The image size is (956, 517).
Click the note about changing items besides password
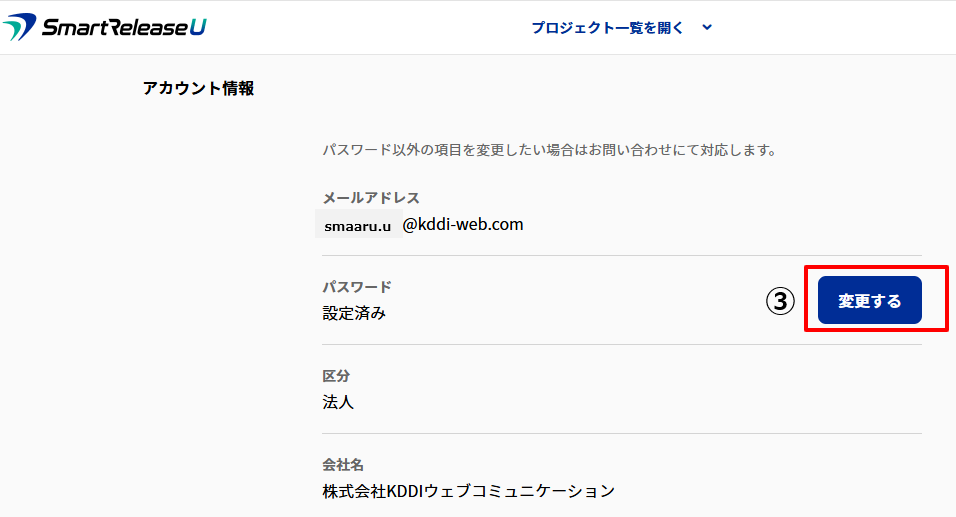pyautogui.click(x=549, y=151)
